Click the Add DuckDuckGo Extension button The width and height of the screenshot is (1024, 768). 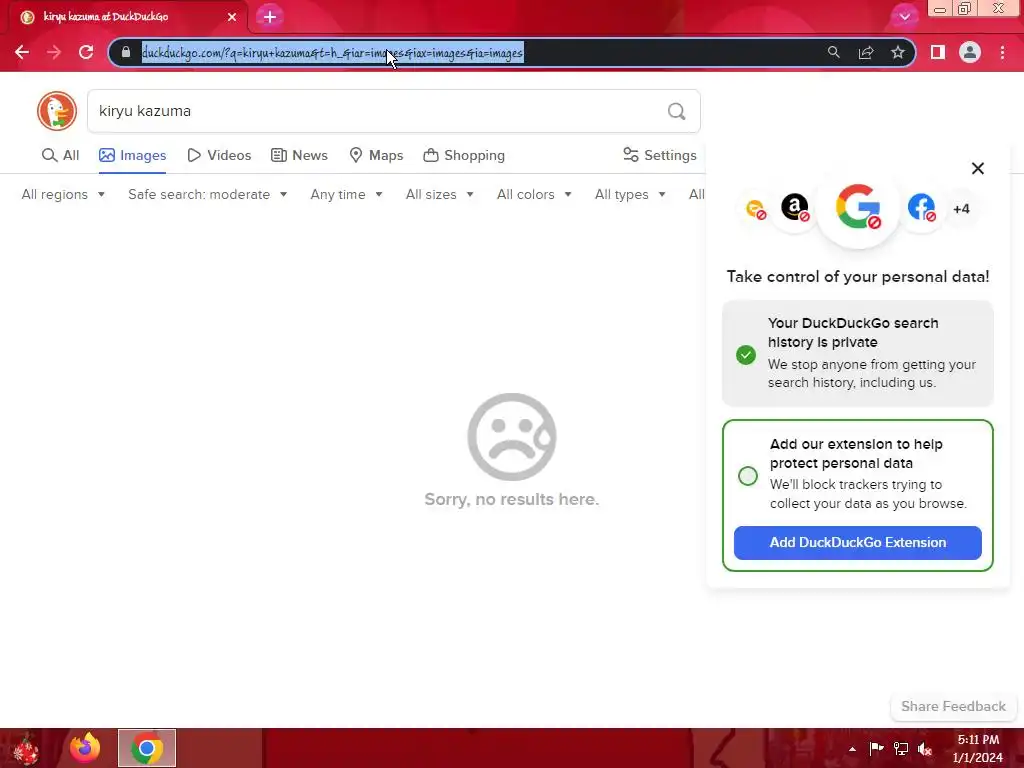pos(857,543)
